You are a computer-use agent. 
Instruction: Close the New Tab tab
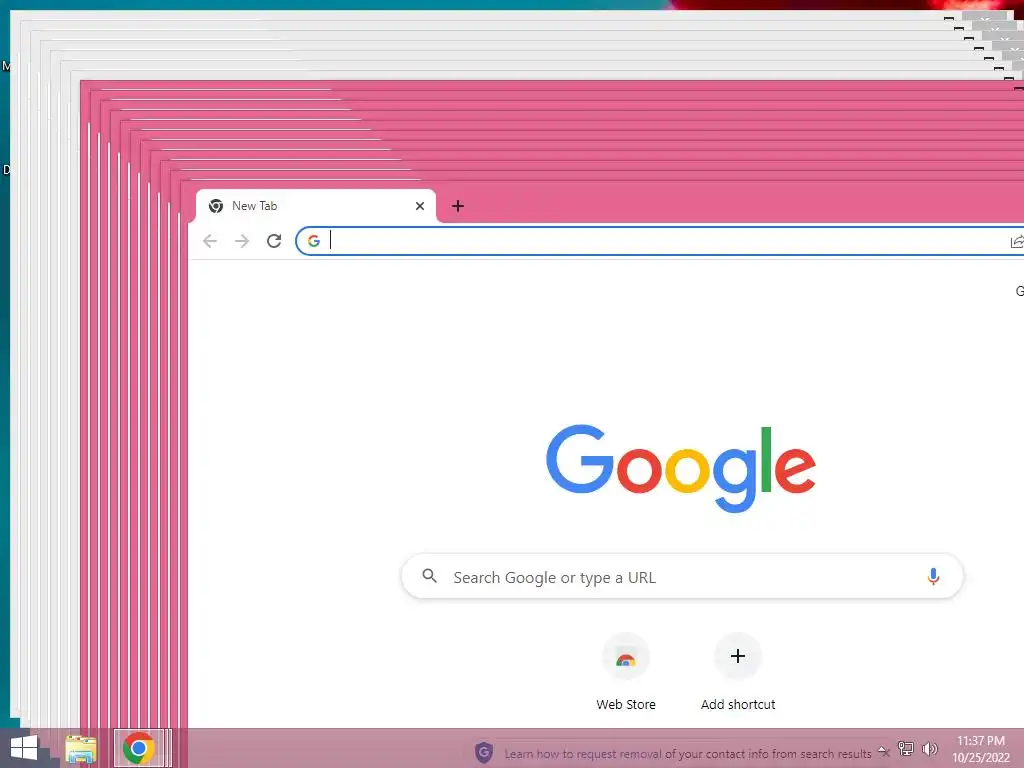(x=420, y=206)
